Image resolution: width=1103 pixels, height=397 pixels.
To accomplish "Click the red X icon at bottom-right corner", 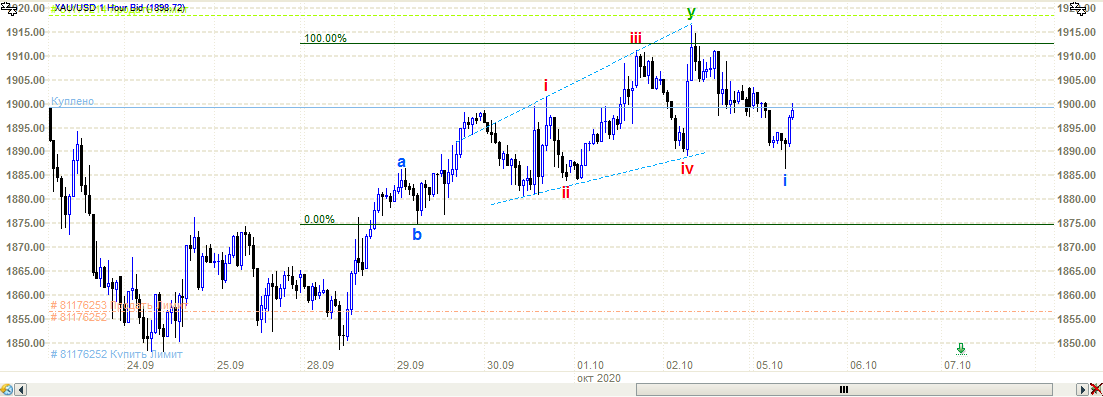I will coord(1096,389).
